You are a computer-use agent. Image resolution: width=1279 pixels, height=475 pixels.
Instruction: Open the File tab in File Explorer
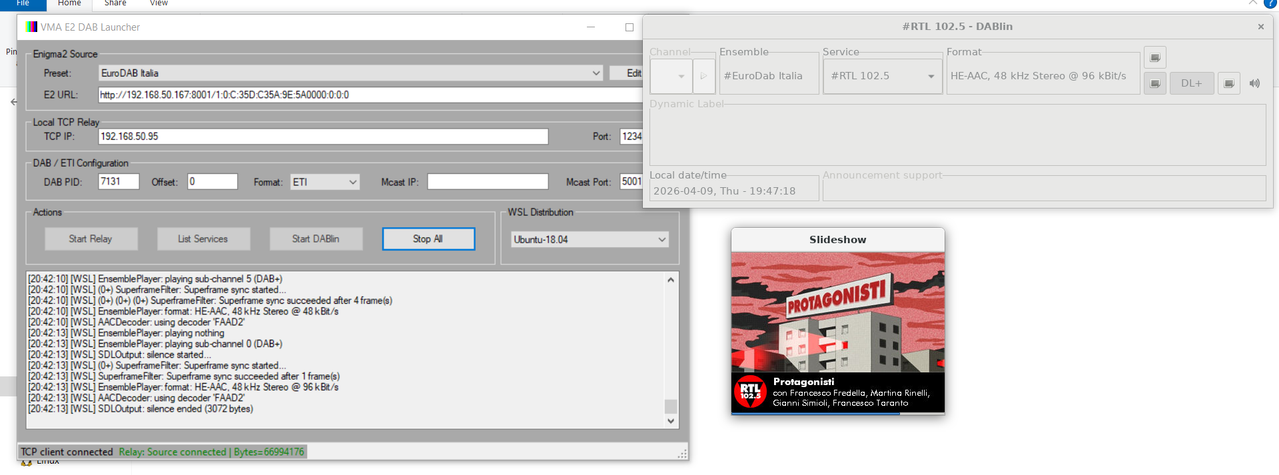(x=23, y=4)
